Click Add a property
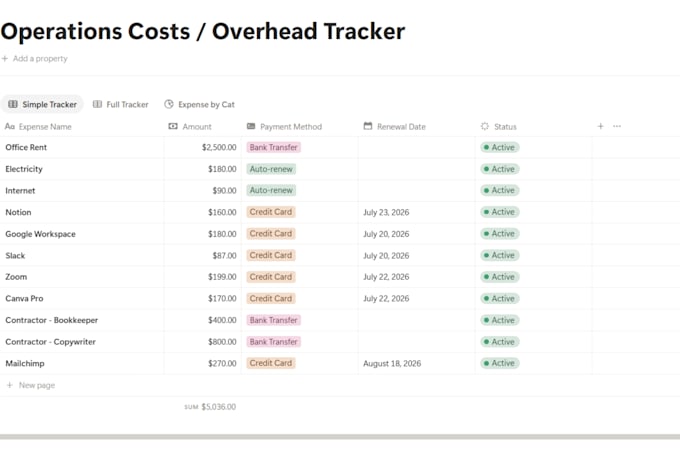680x459 pixels. (x=35, y=59)
